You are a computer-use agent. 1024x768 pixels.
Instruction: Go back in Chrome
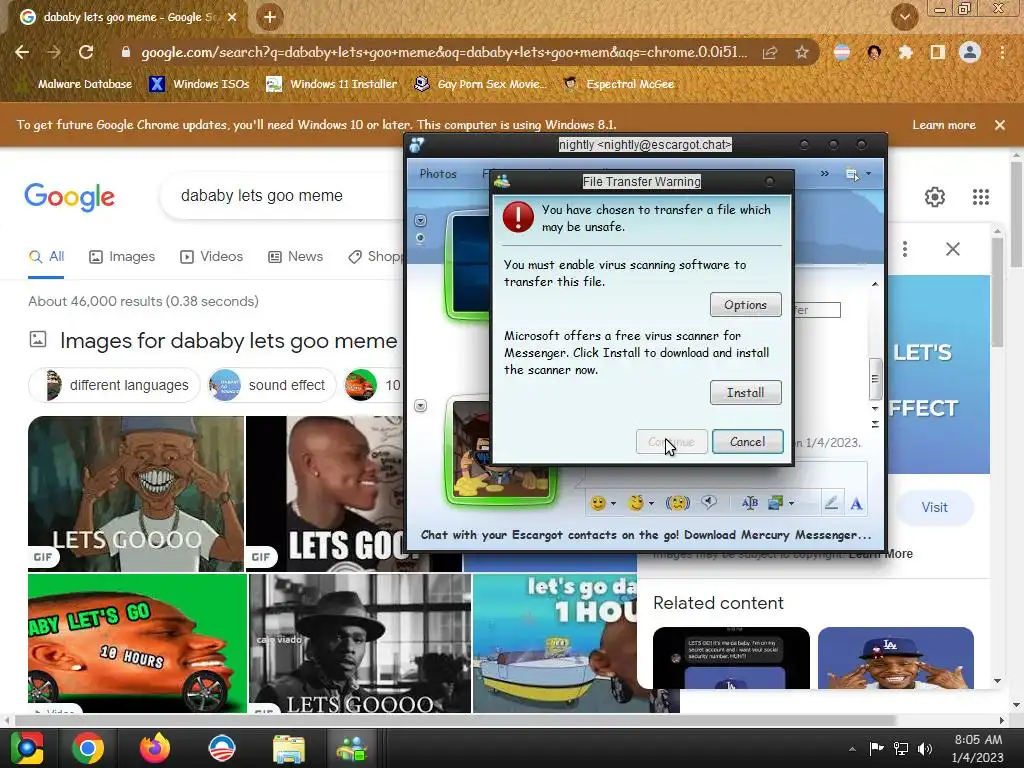[22, 52]
